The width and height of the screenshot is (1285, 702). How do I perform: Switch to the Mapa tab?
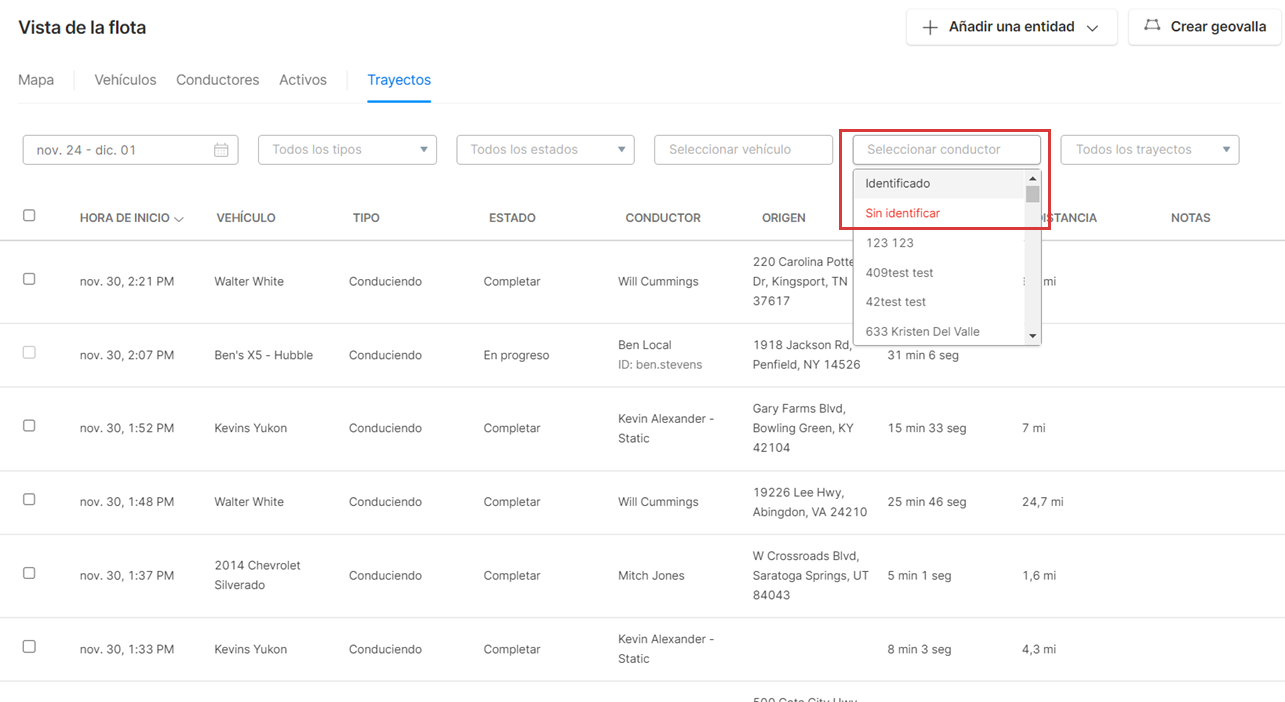point(36,80)
